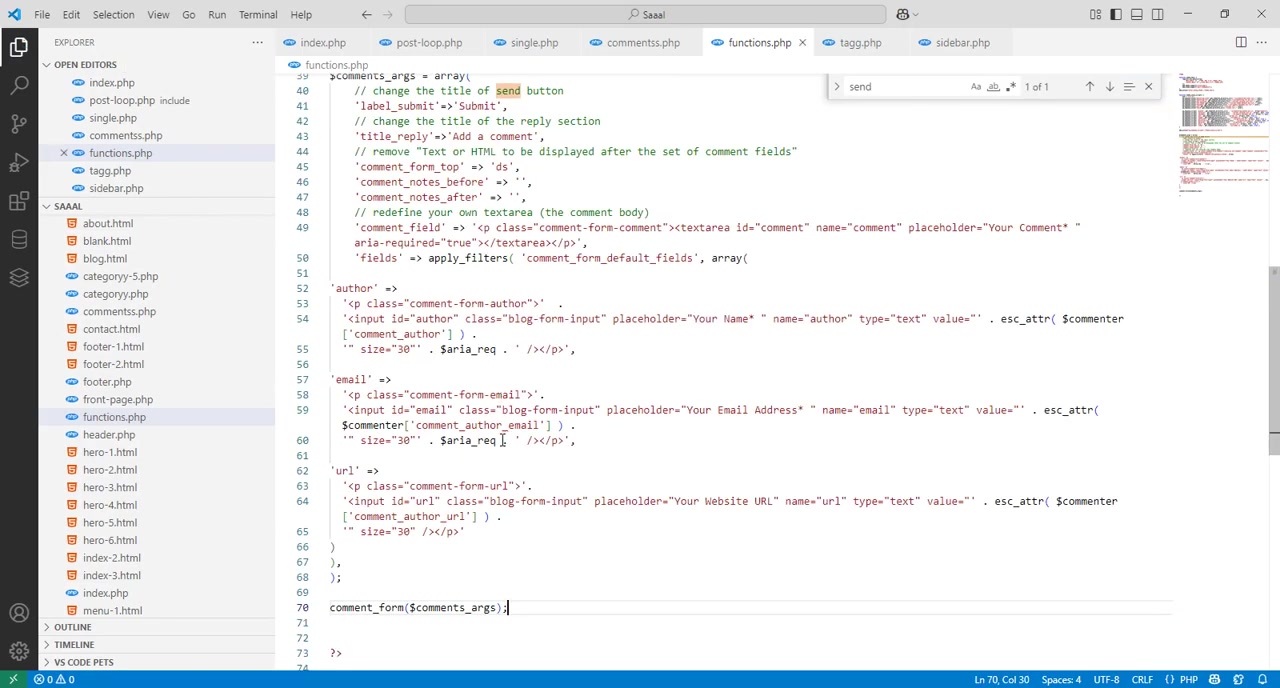Open the Manage settings gear icon
Screen dimensions: 1280x688
click(19, 651)
